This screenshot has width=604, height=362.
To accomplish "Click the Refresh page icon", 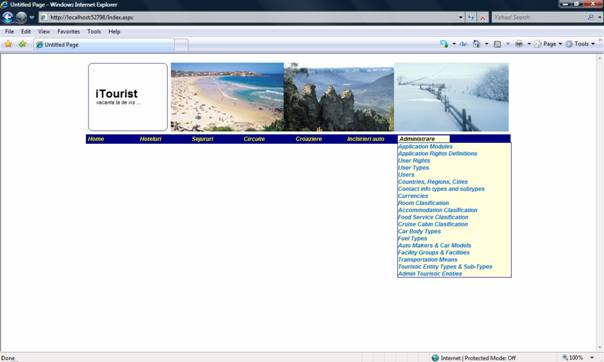I will pos(471,17).
